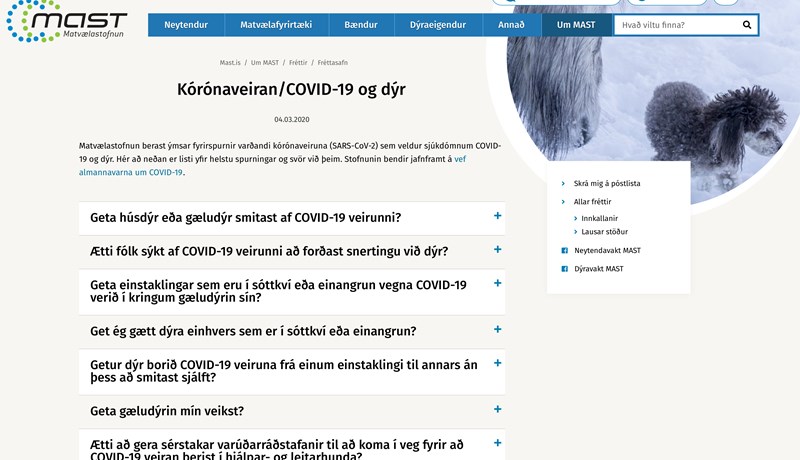800x460 pixels.
Task: Click chevron icon beside Innkallanir
Action: tap(576, 218)
